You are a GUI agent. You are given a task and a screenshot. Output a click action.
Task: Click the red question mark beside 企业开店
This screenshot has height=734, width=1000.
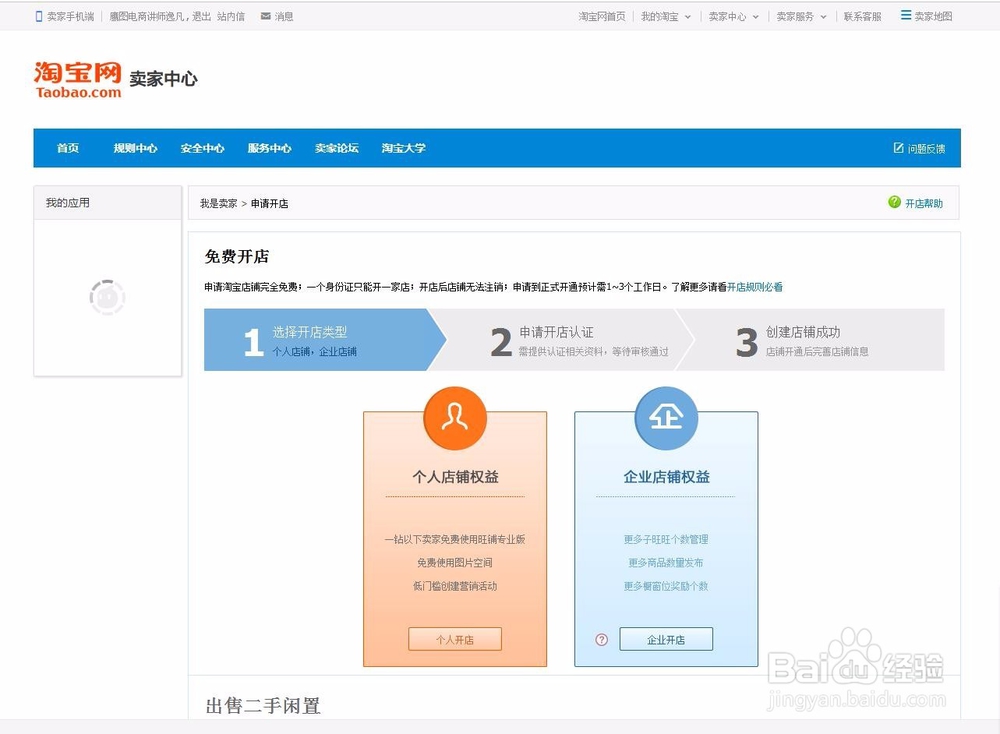(601, 640)
